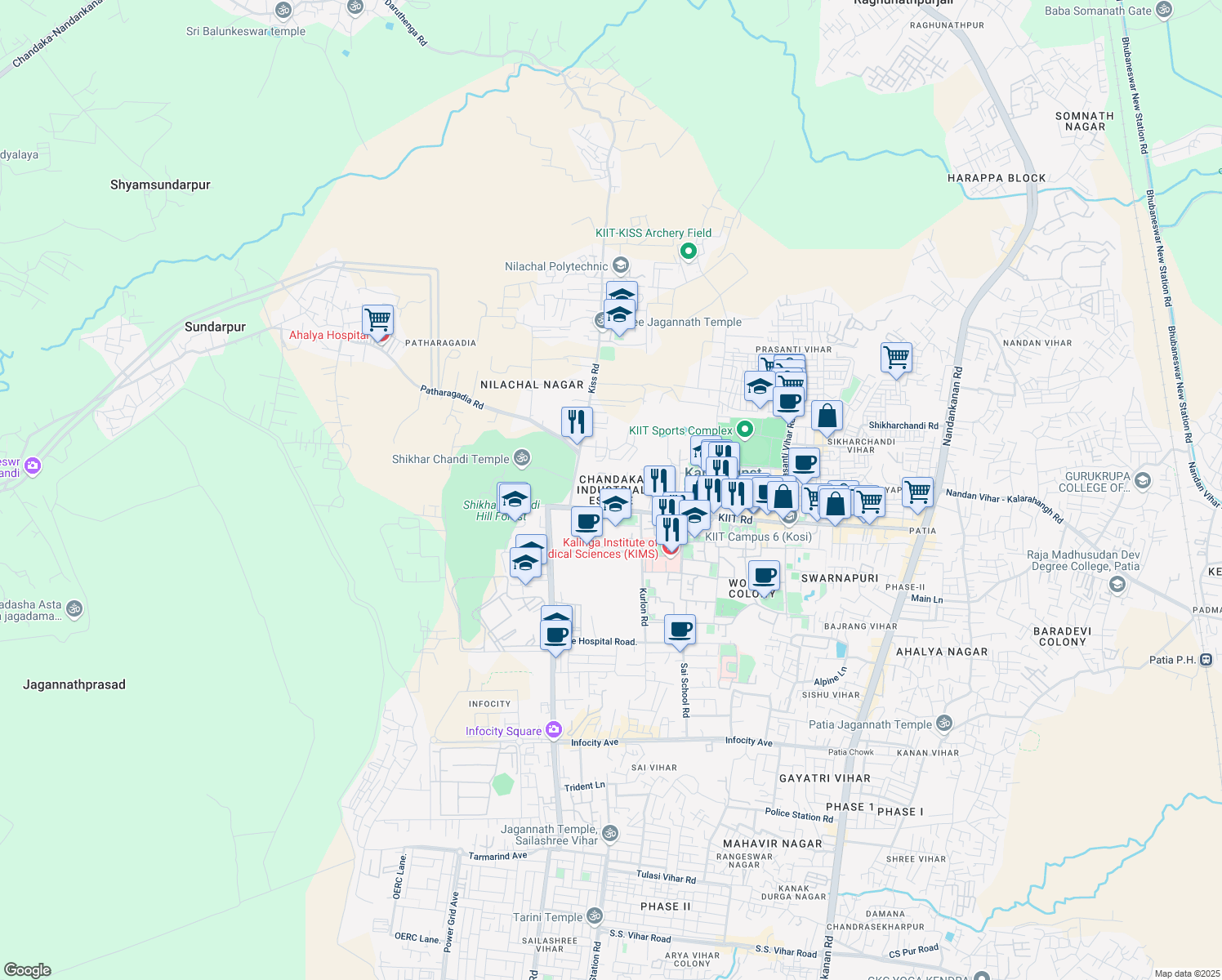The image size is (1222, 980).
Task: Click the Shyamsundarpur place label
Action: [160, 185]
